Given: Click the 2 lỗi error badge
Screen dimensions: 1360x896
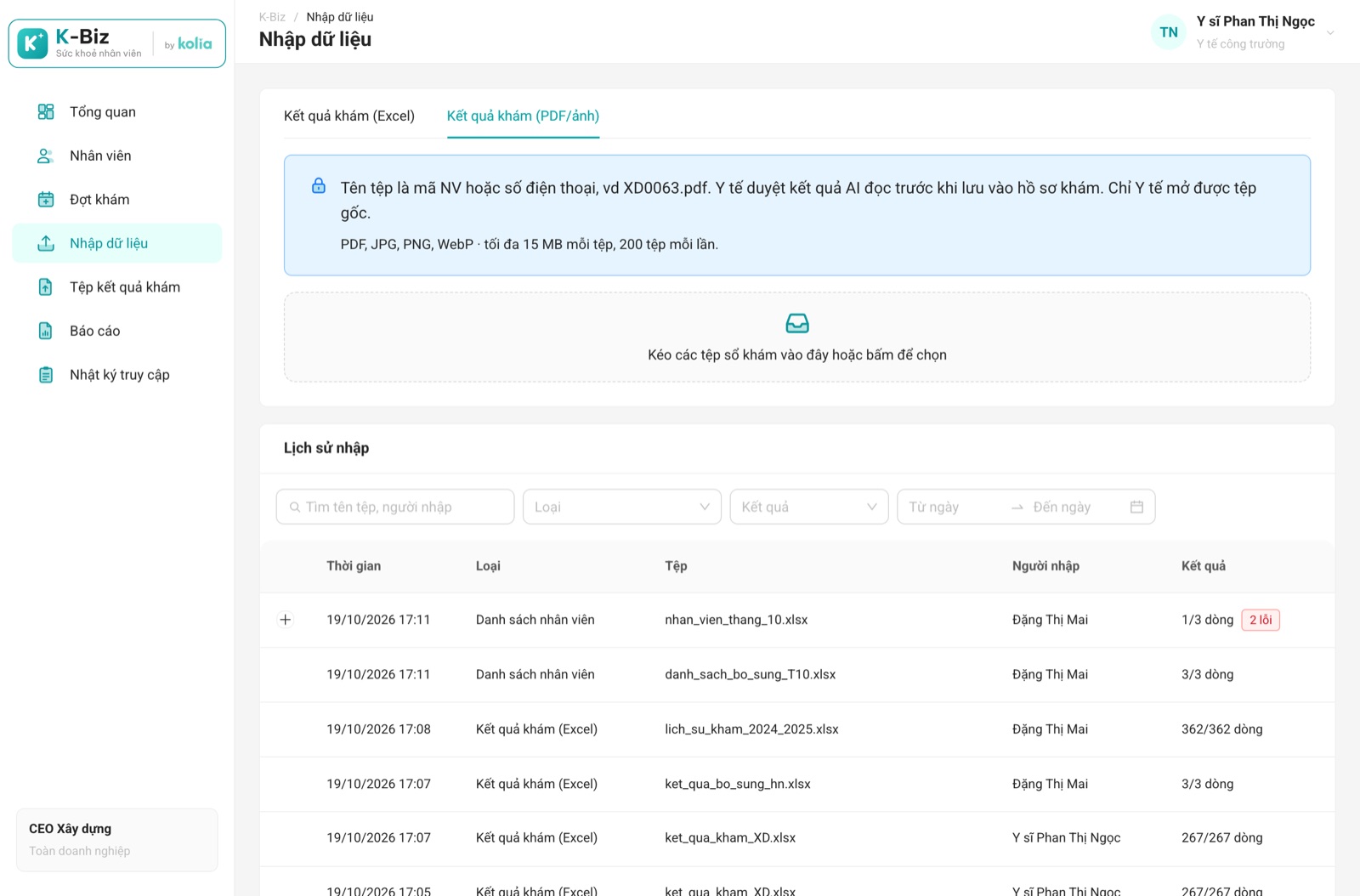Looking at the screenshot, I should pyautogui.click(x=1261, y=620).
